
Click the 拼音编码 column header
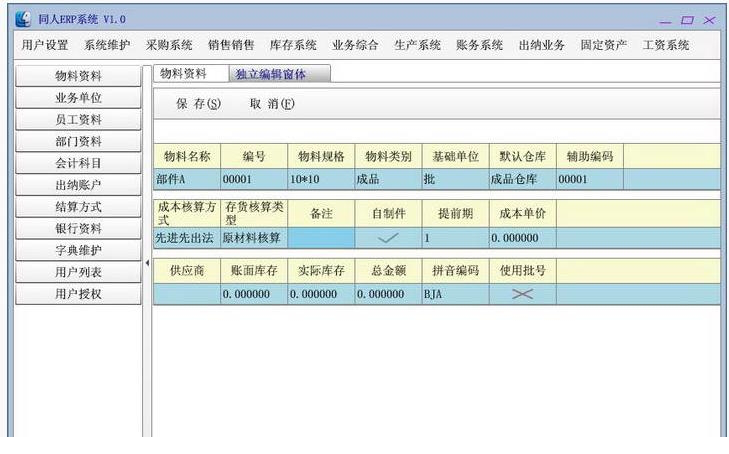pyautogui.click(x=456, y=270)
